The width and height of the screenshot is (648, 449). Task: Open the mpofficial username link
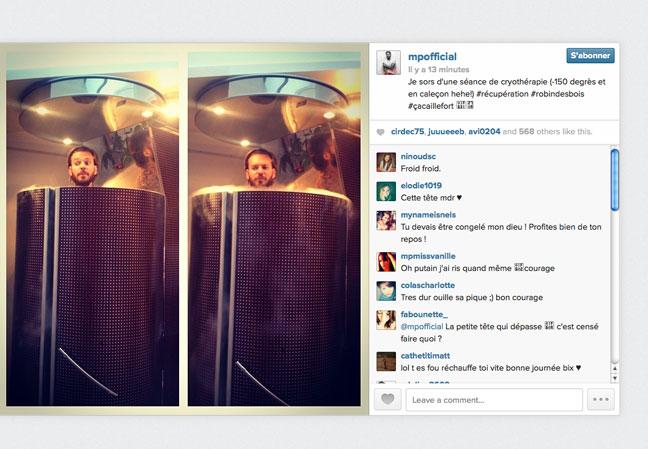point(432,57)
